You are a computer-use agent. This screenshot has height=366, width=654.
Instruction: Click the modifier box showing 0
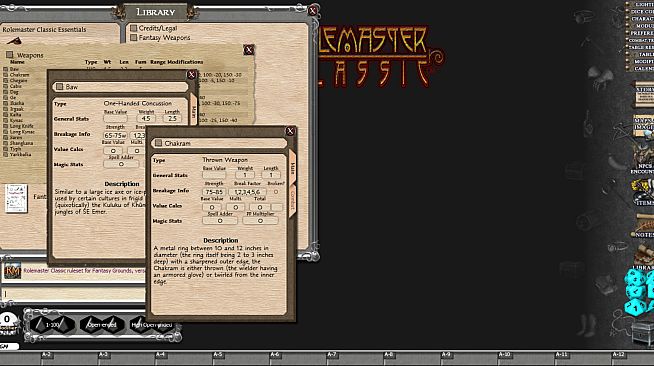[7, 320]
